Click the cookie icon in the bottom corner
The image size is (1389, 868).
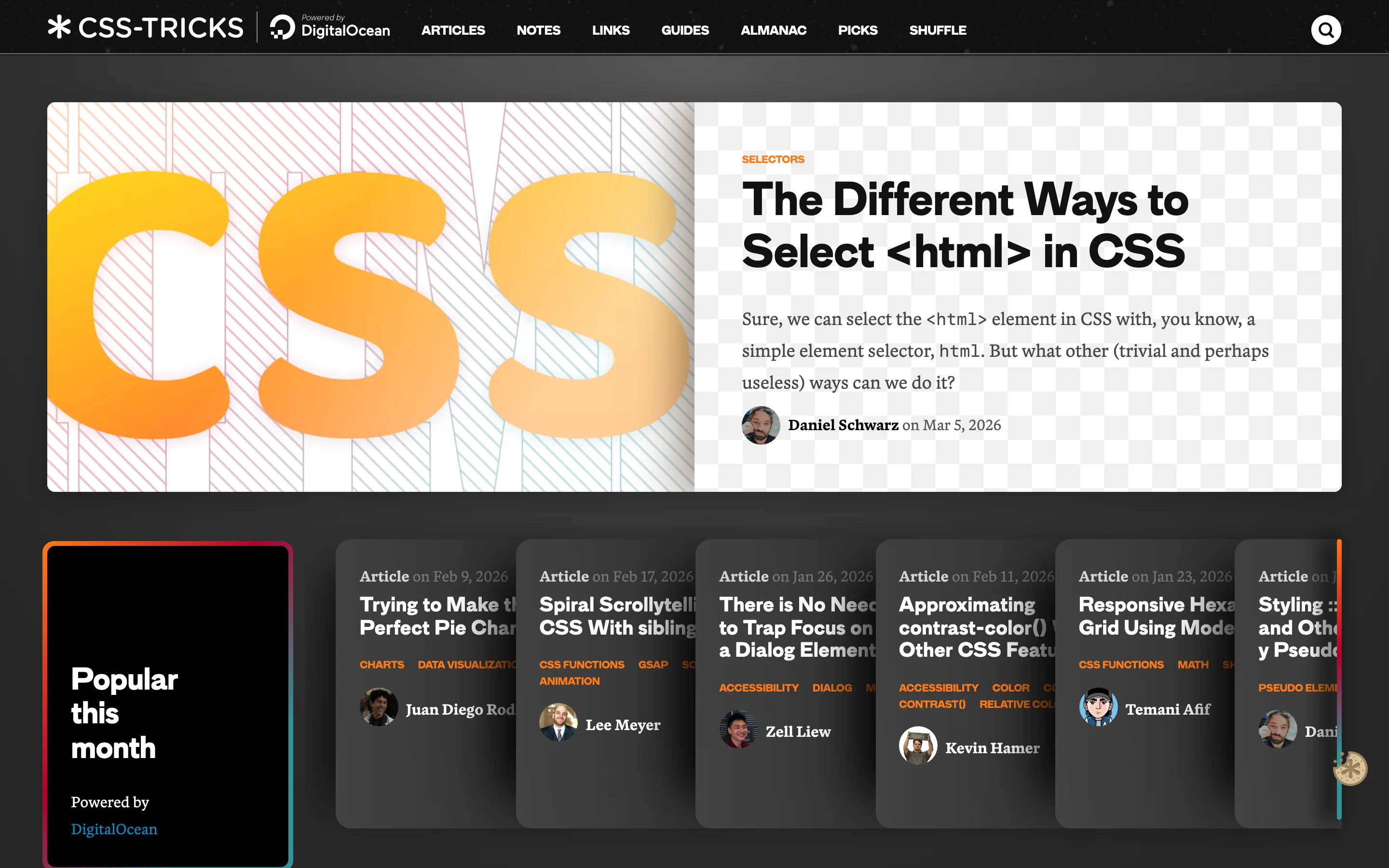coord(1350,768)
